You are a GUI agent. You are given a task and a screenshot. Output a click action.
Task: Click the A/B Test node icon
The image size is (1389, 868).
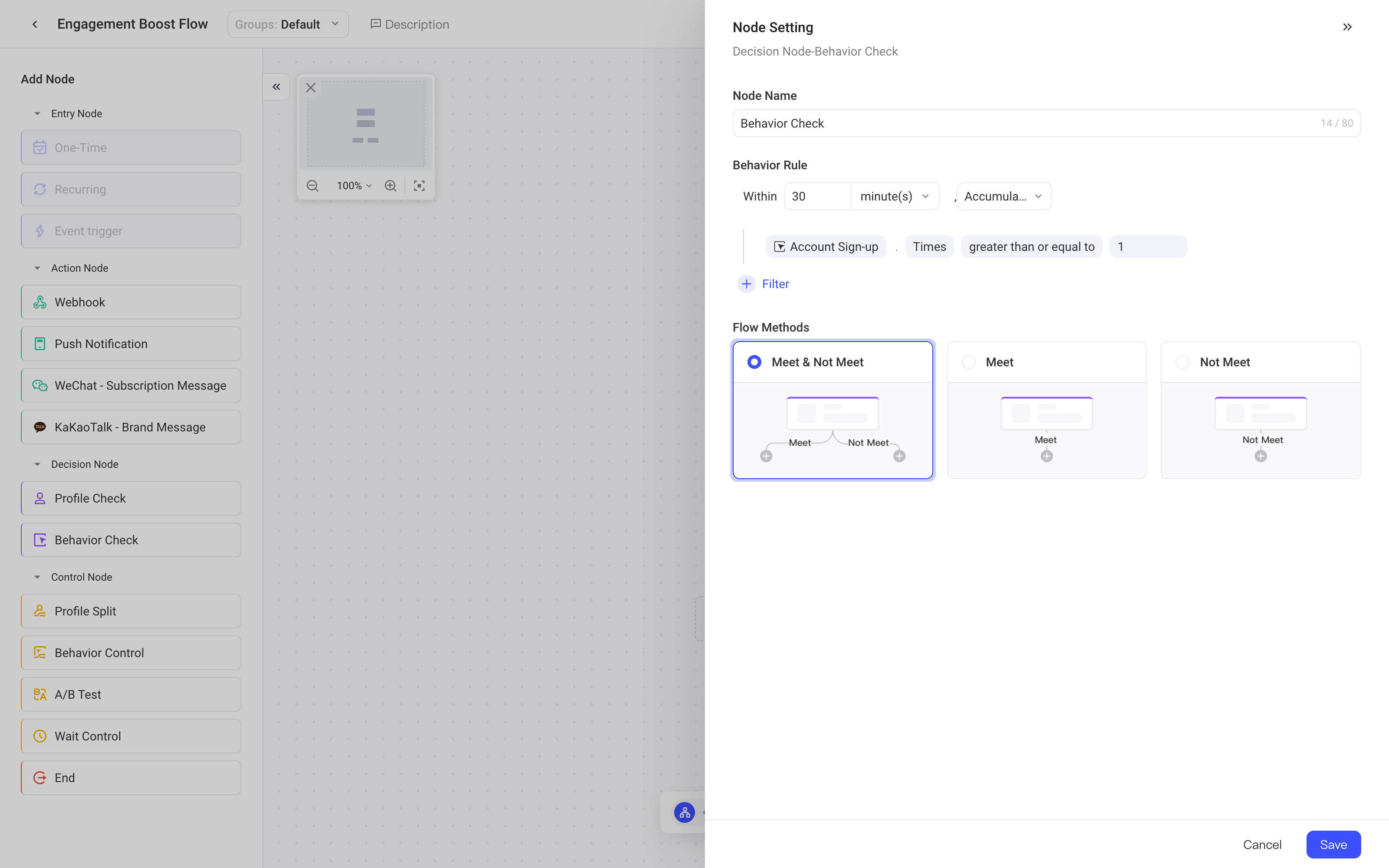39,695
